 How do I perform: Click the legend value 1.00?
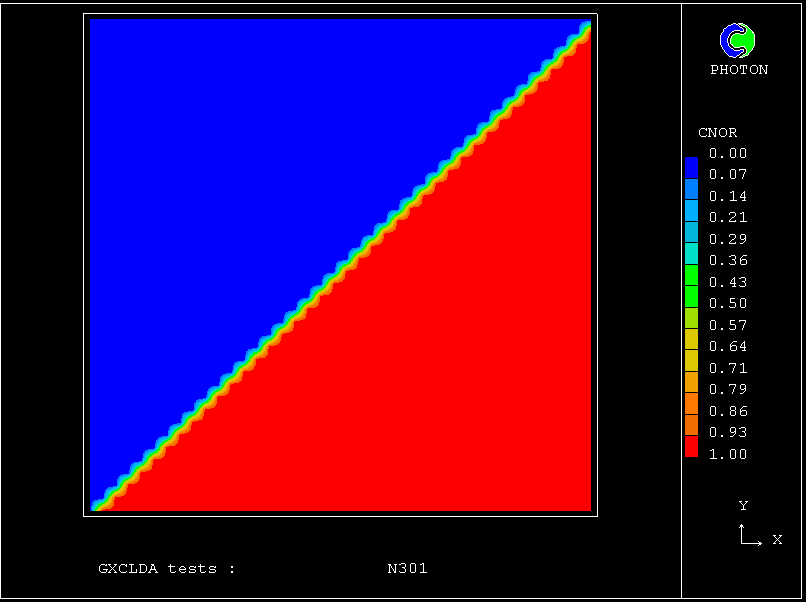coord(728,454)
